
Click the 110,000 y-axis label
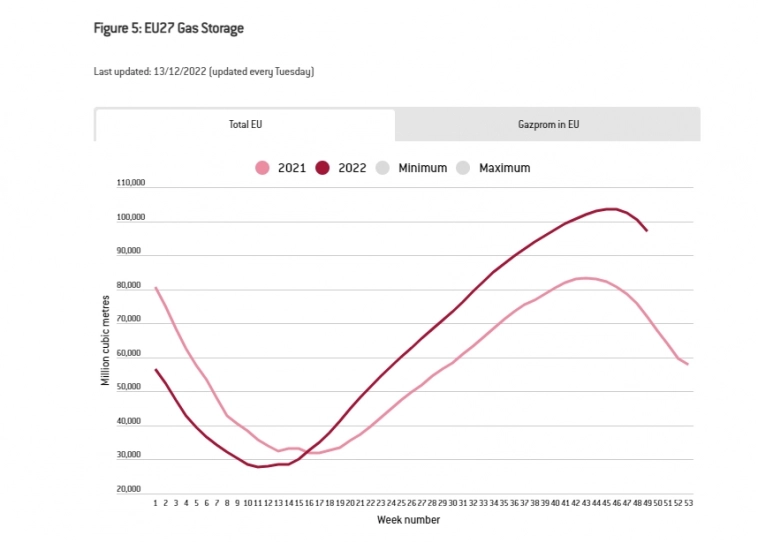(130, 183)
